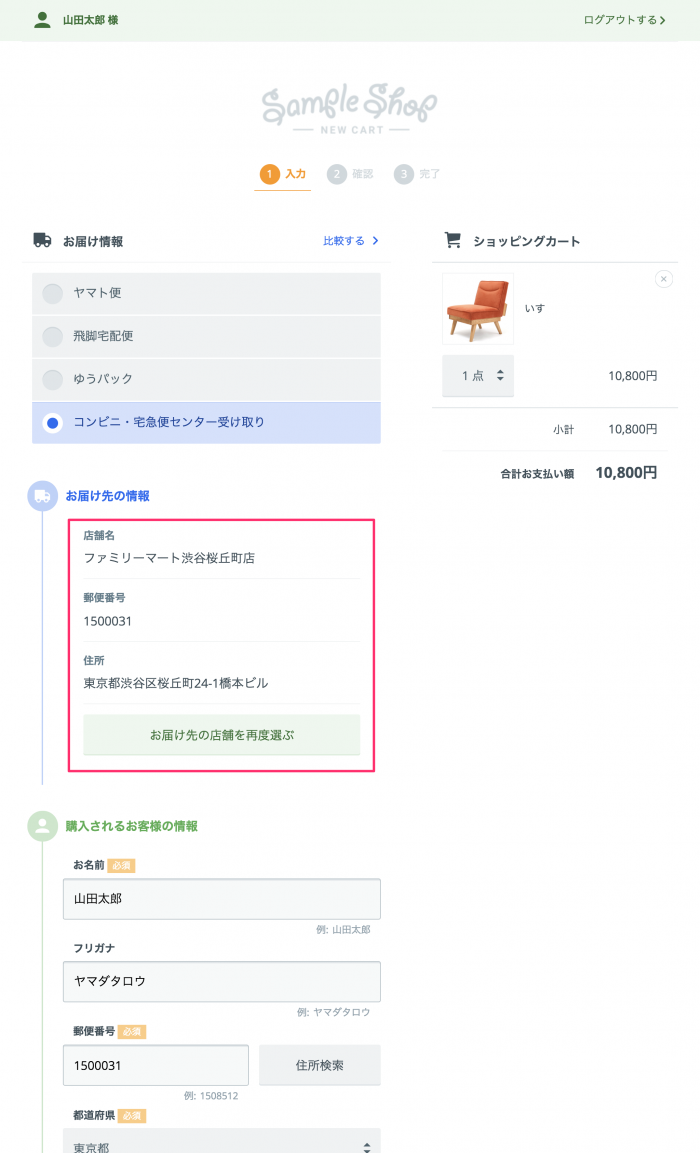Viewport: 700px width, 1153px height.
Task: Click the フリガナ input field
Action: 221,982
